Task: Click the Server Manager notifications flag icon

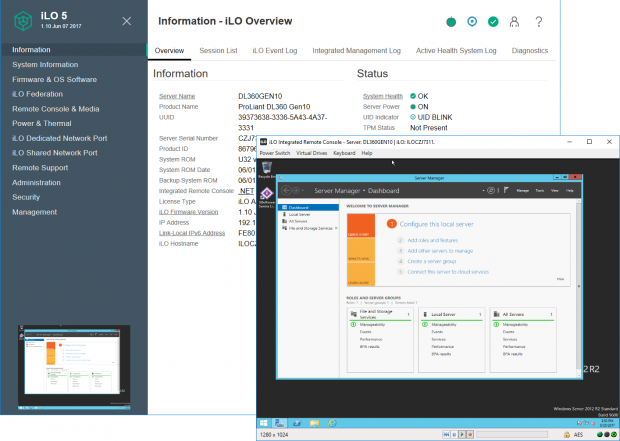Action: point(506,189)
